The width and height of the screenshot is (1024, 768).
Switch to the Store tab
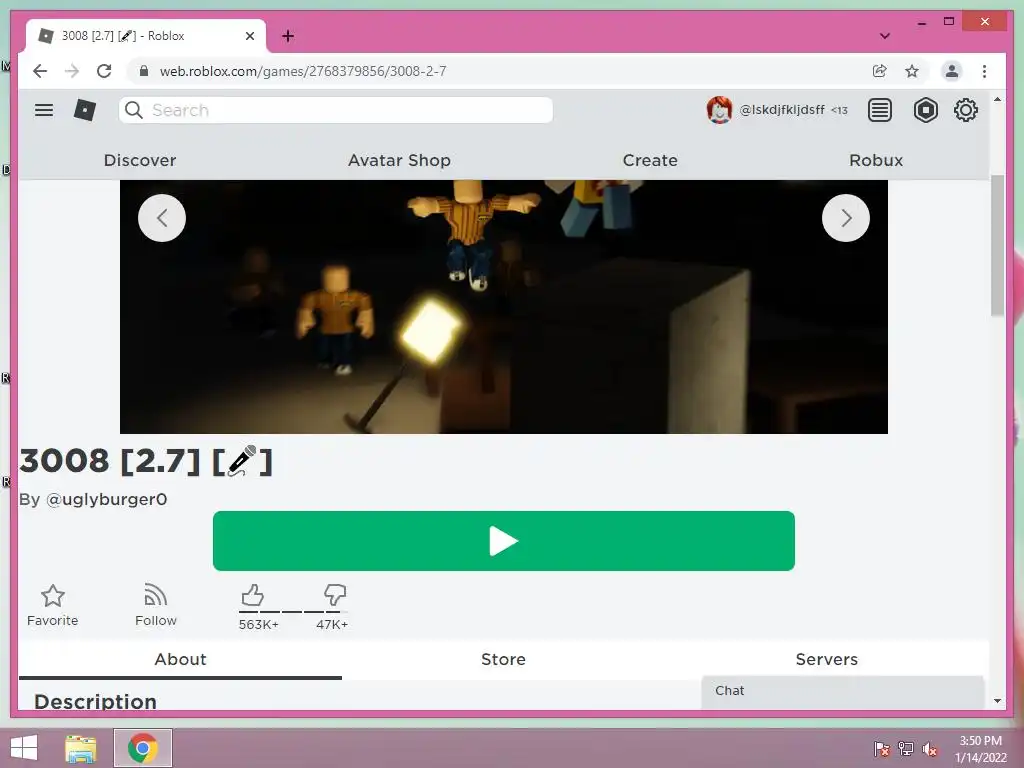(x=504, y=659)
